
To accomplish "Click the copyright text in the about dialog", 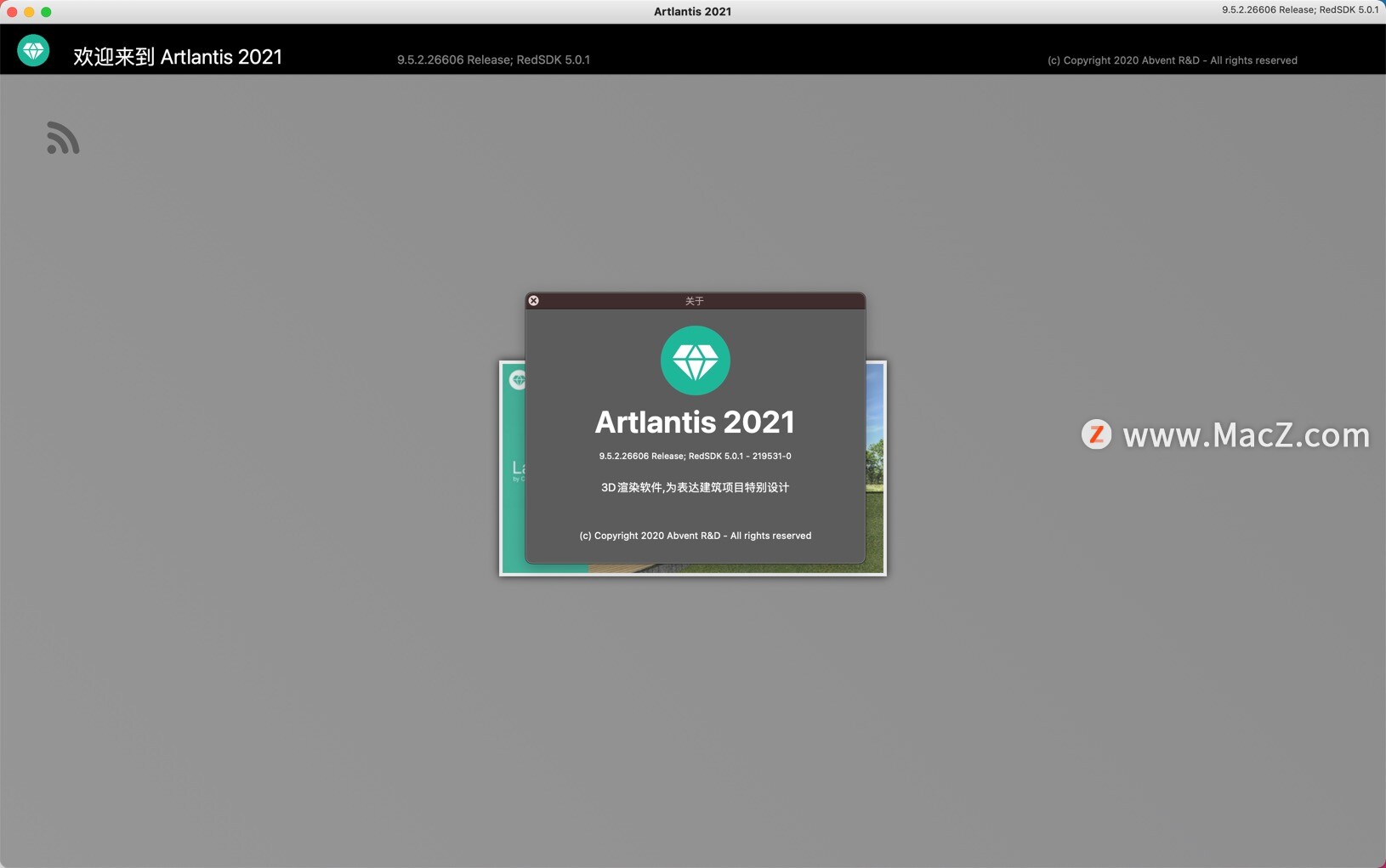I will tap(695, 536).
